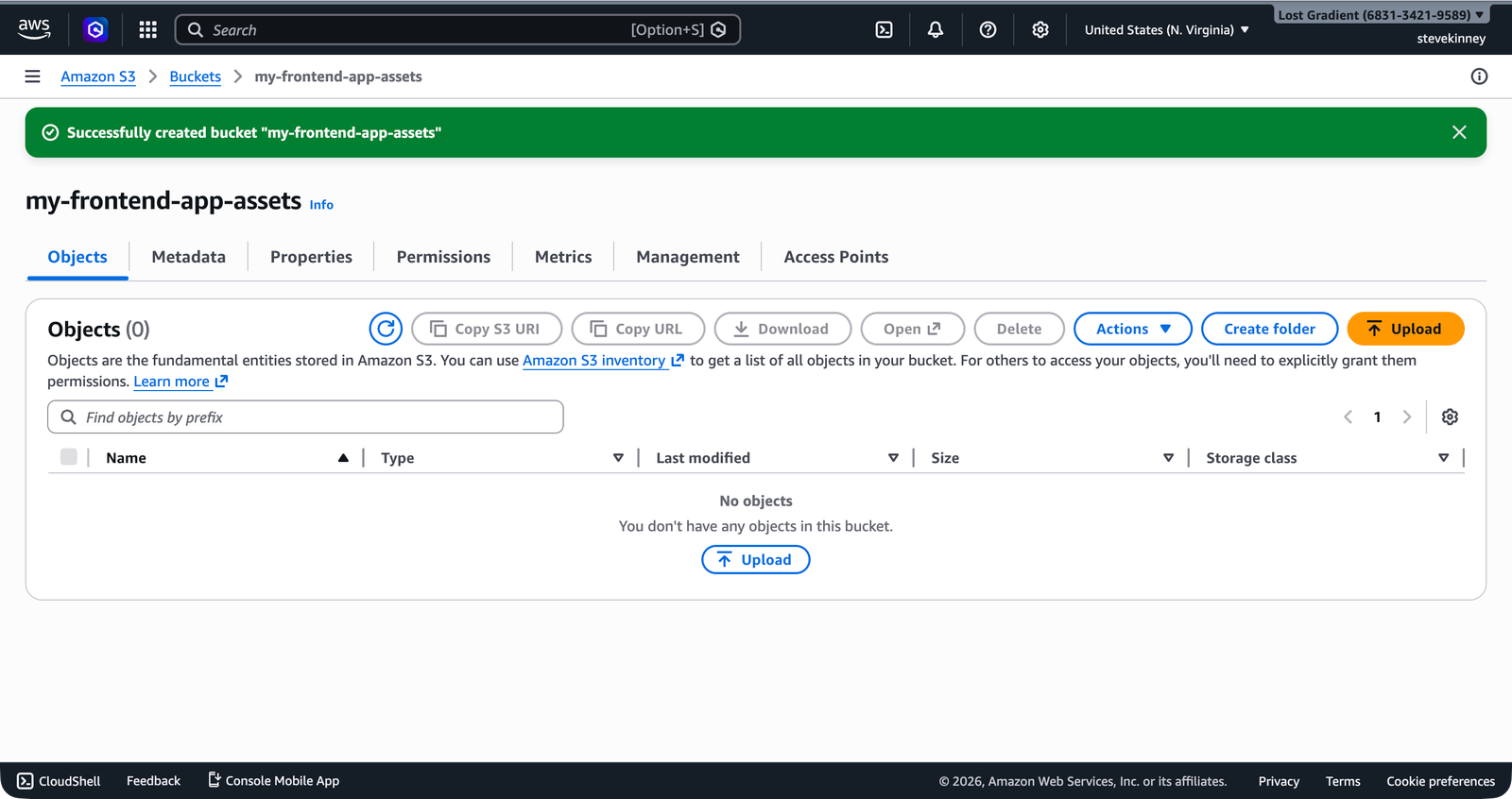Open the info panel circle icon

pyautogui.click(x=1479, y=76)
